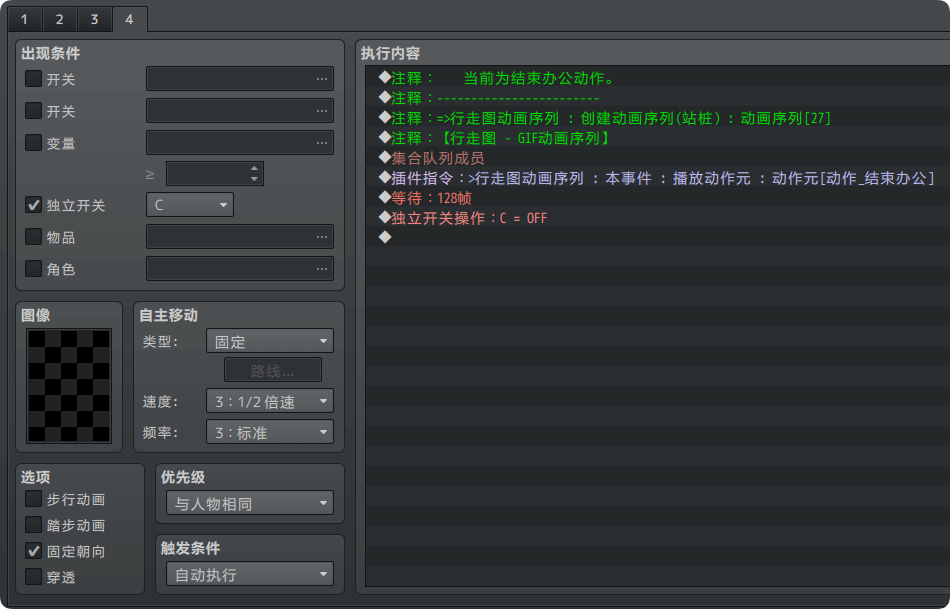This screenshot has height=609, width=950.
Task: Open event page tab 3
Action: [93, 19]
